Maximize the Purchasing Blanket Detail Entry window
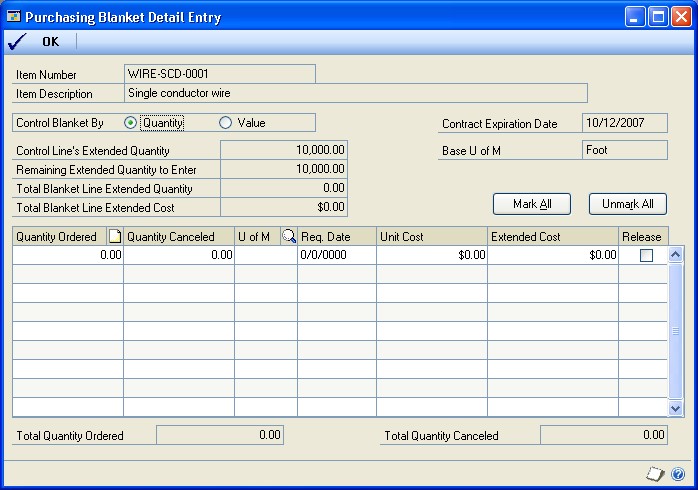Screen dimensions: 698x490 click(658, 17)
